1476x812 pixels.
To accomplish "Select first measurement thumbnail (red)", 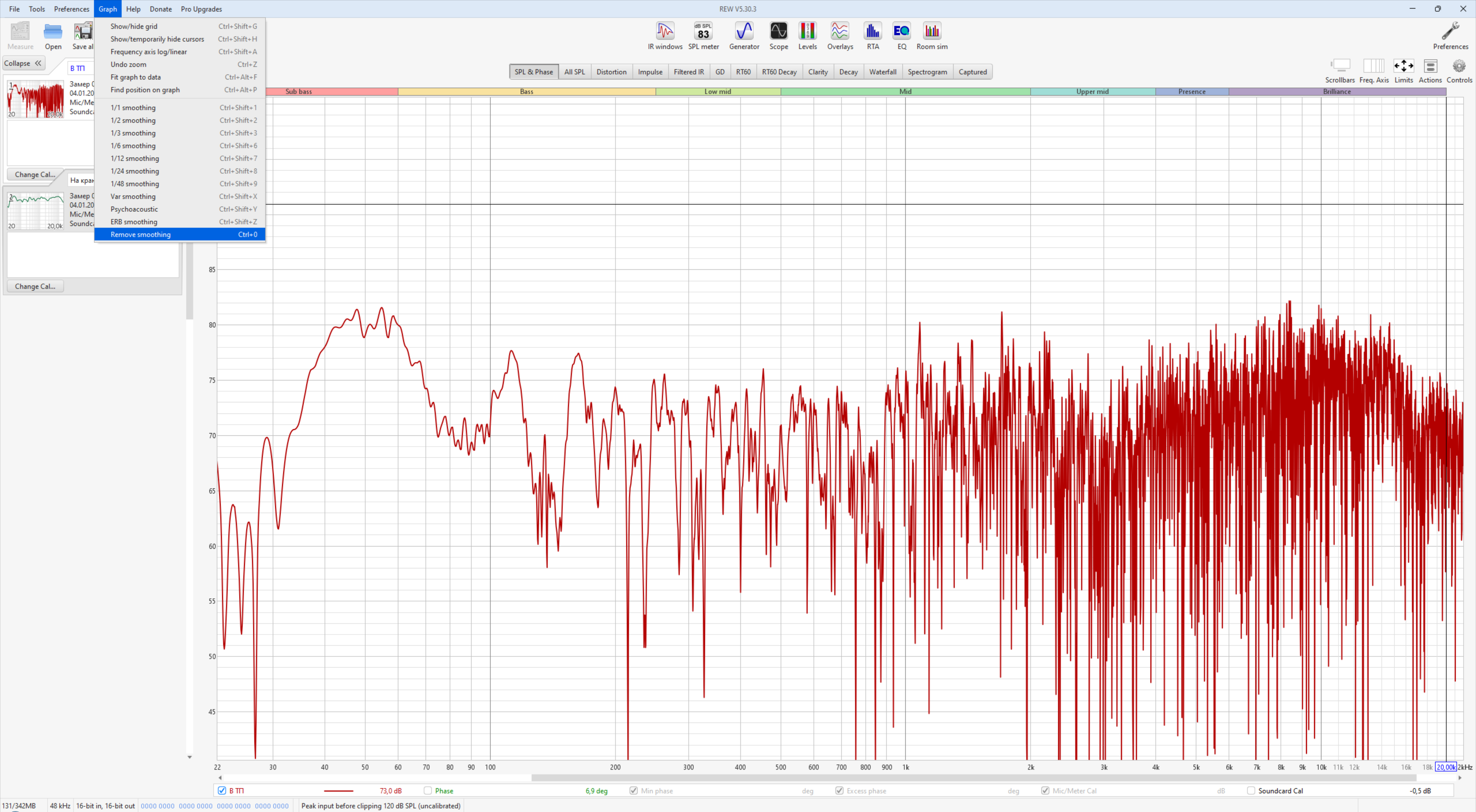I will pyautogui.click(x=35, y=99).
